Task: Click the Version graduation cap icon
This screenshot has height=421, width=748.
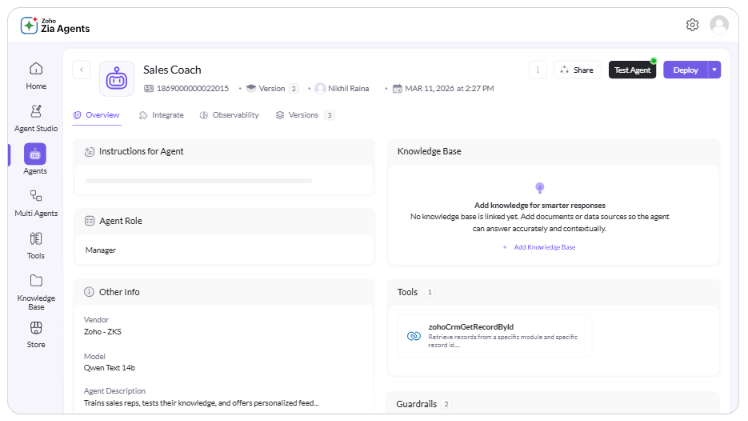Action: [251, 88]
